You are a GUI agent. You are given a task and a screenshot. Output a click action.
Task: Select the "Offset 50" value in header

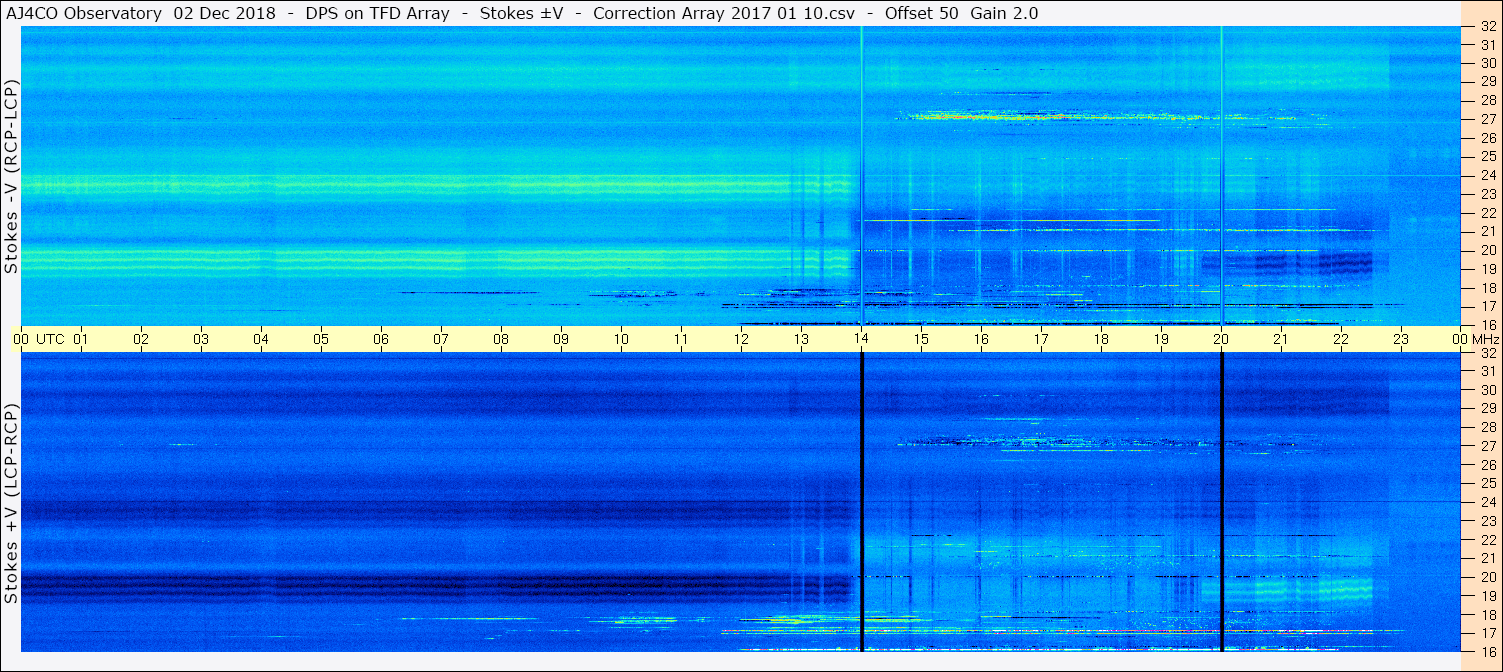tap(921, 13)
